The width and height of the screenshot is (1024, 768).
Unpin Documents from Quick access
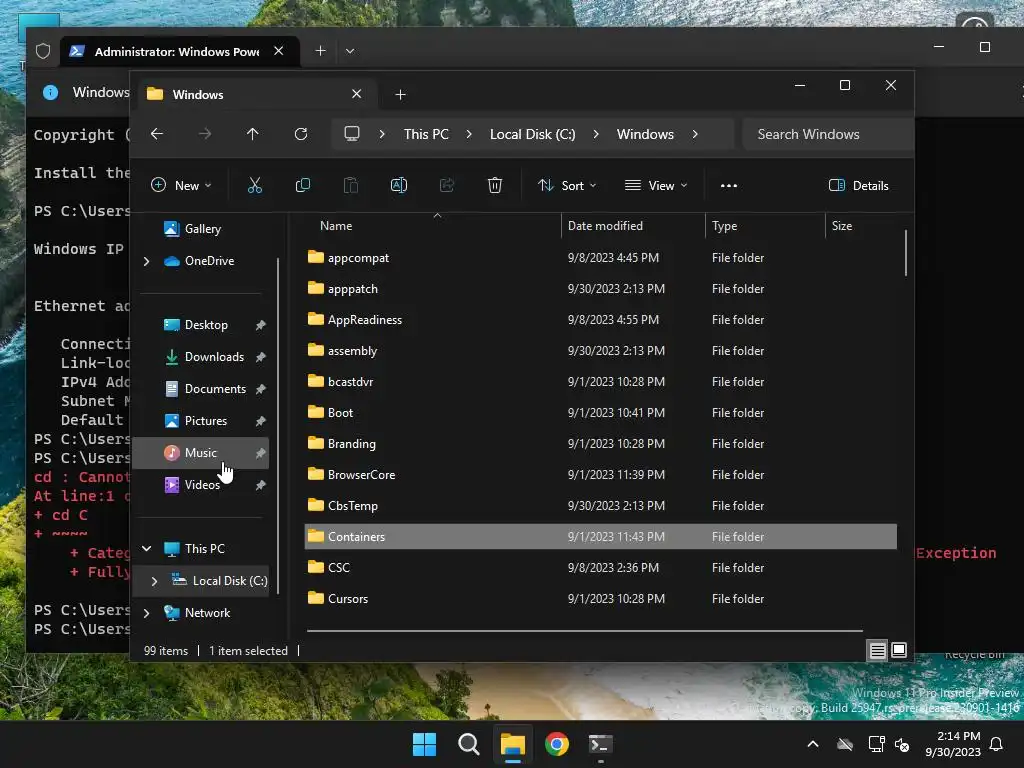[x=261, y=389]
